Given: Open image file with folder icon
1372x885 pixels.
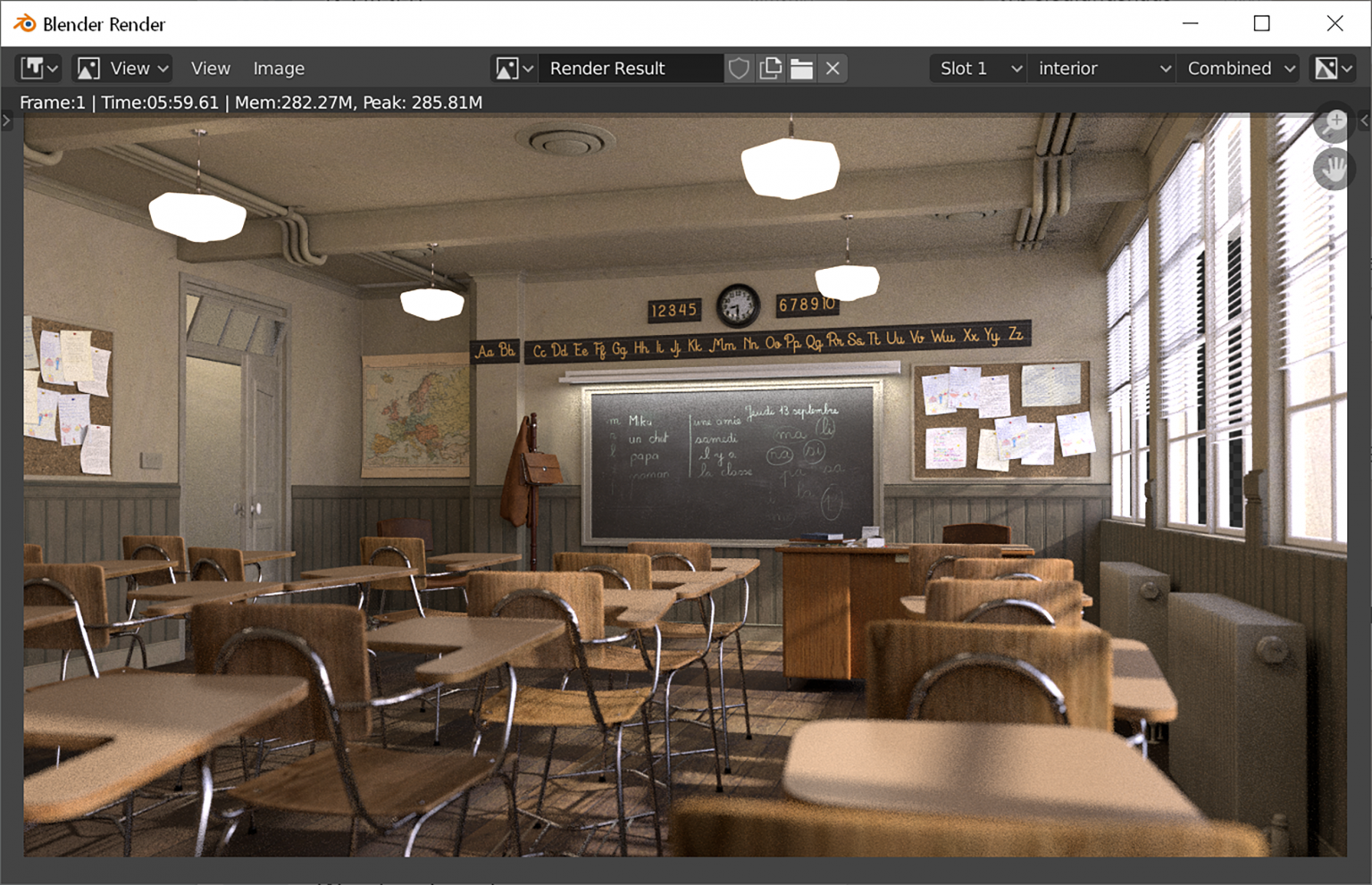Looking at the screenshot, I should 801,69.
